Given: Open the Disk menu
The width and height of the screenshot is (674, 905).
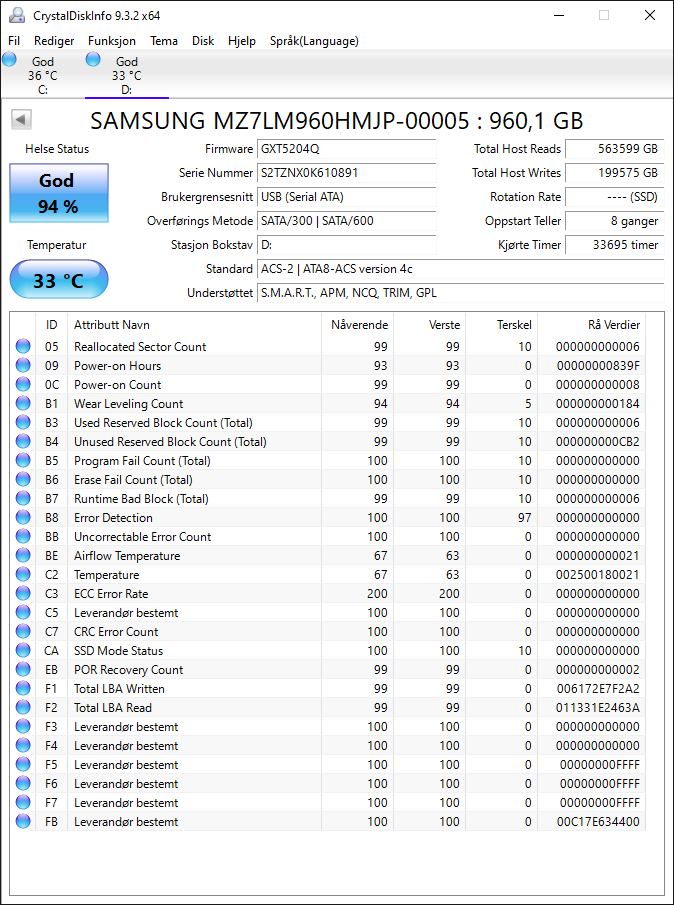Looking at the screenshot, I should [x=203, y=41].
